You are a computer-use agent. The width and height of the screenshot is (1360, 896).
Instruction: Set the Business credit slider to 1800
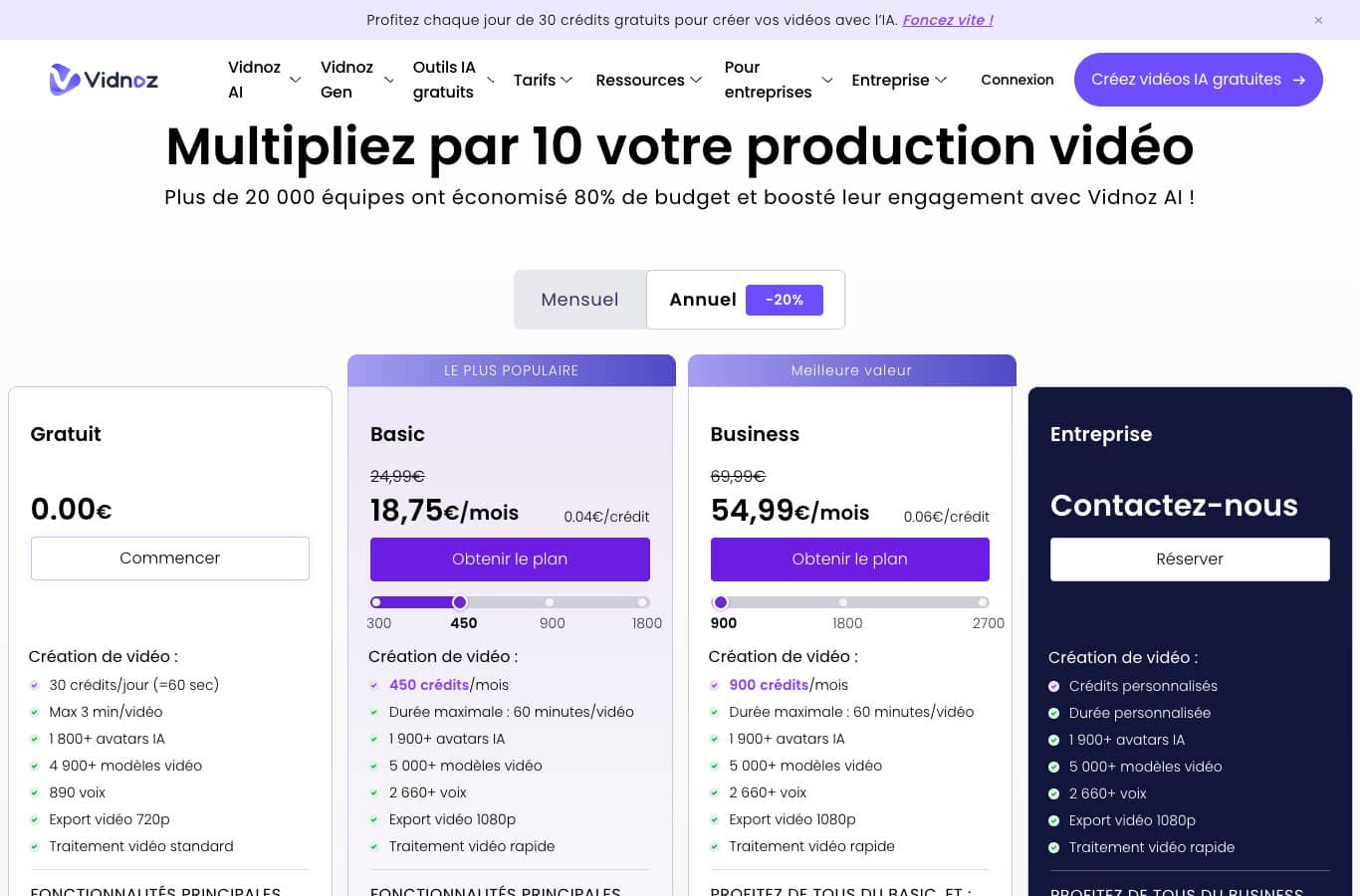coord(843,602)
